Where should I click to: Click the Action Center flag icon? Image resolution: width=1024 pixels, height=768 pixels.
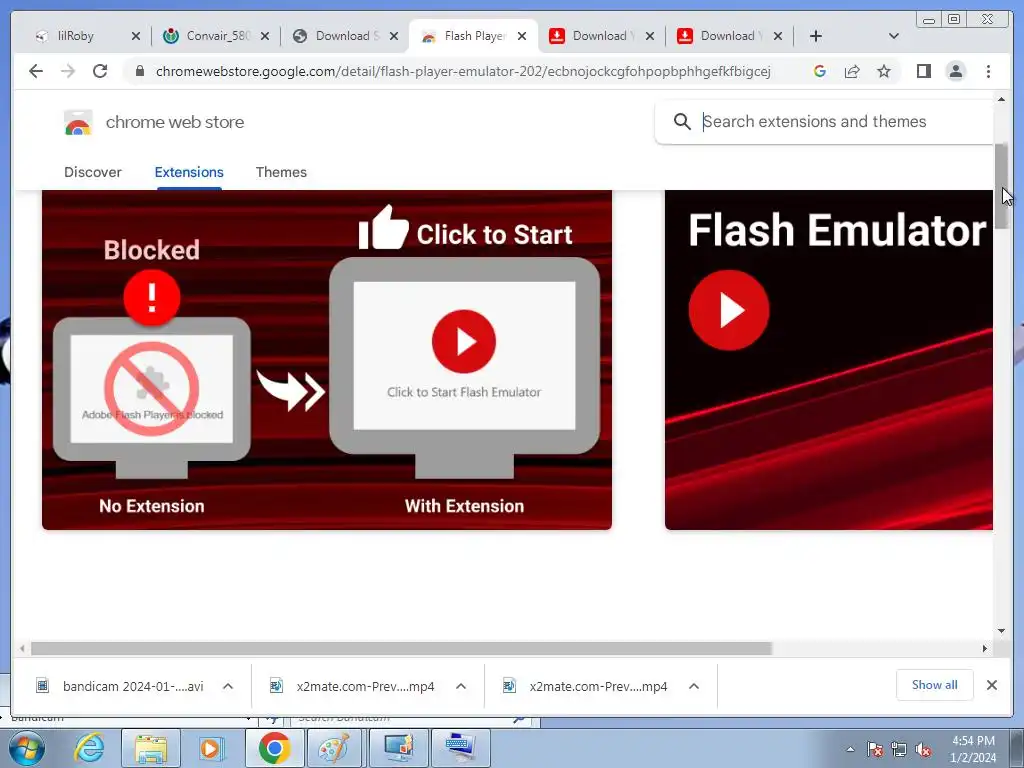[x=875, y=750]
